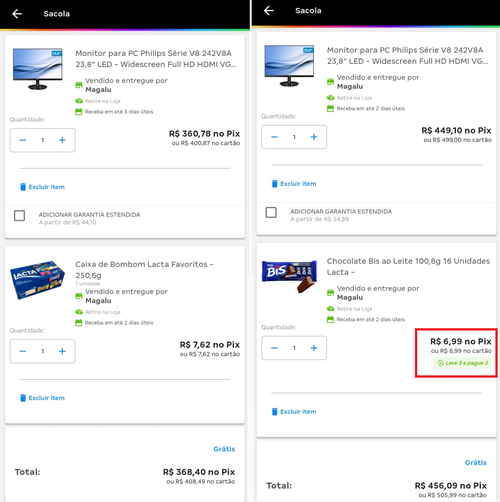Open Philips monitor title in left bag

point(156,59)
